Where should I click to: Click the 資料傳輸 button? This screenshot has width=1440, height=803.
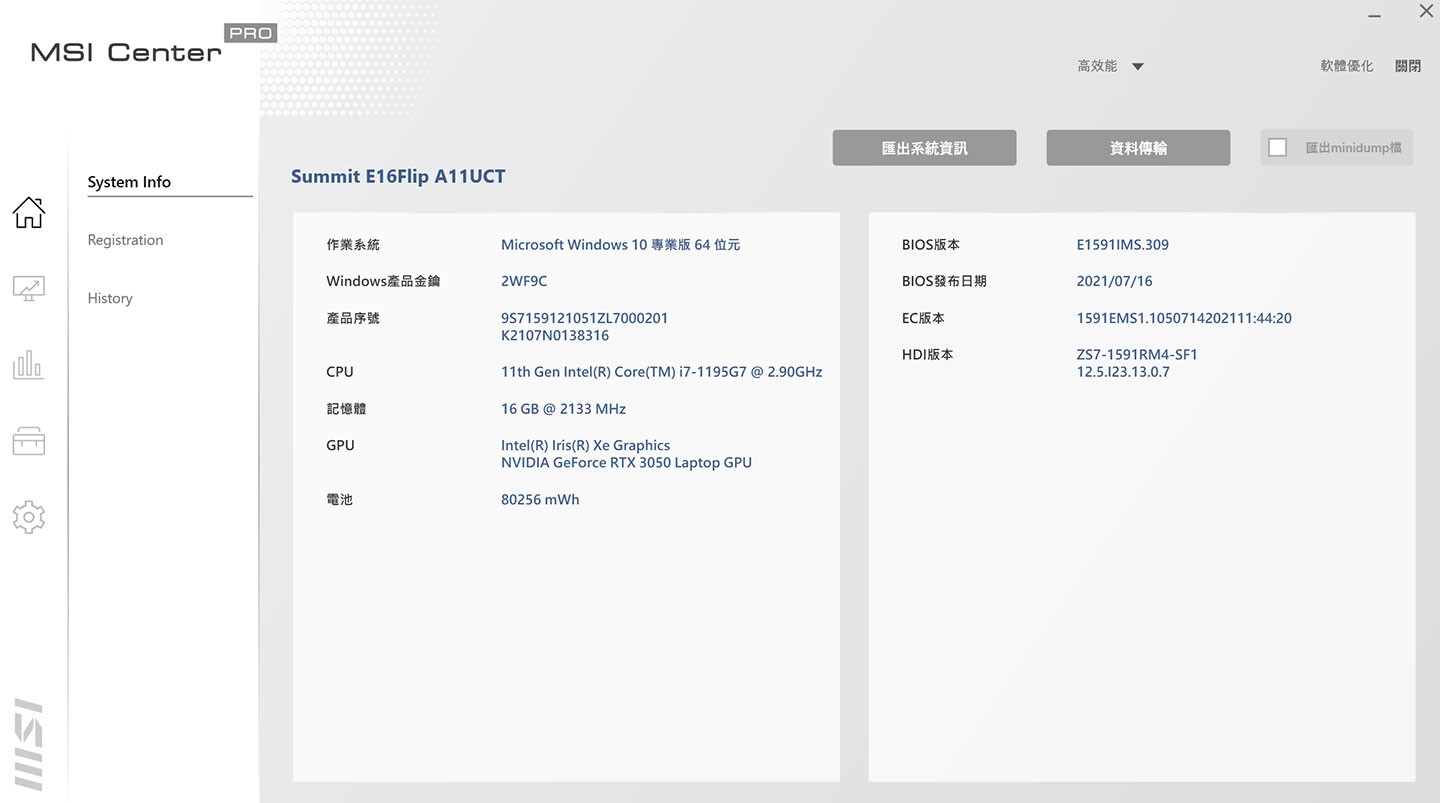click(x=1138, y=148)
